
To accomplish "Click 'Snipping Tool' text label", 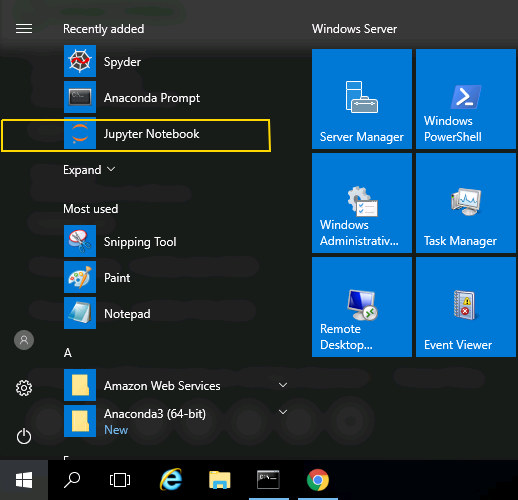I will pos(140,242).
